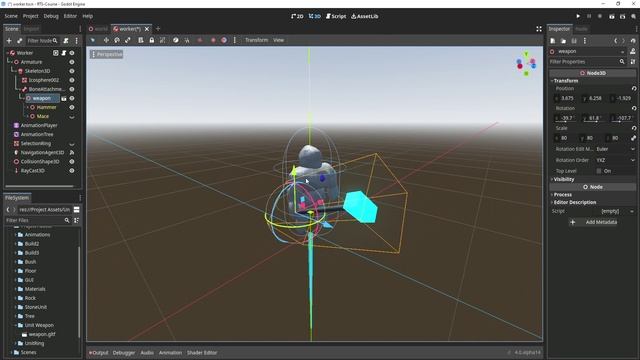This screenshot has height=360, width=640.
Task: Load an existing resource in Inspector
Action: (563, 41)
